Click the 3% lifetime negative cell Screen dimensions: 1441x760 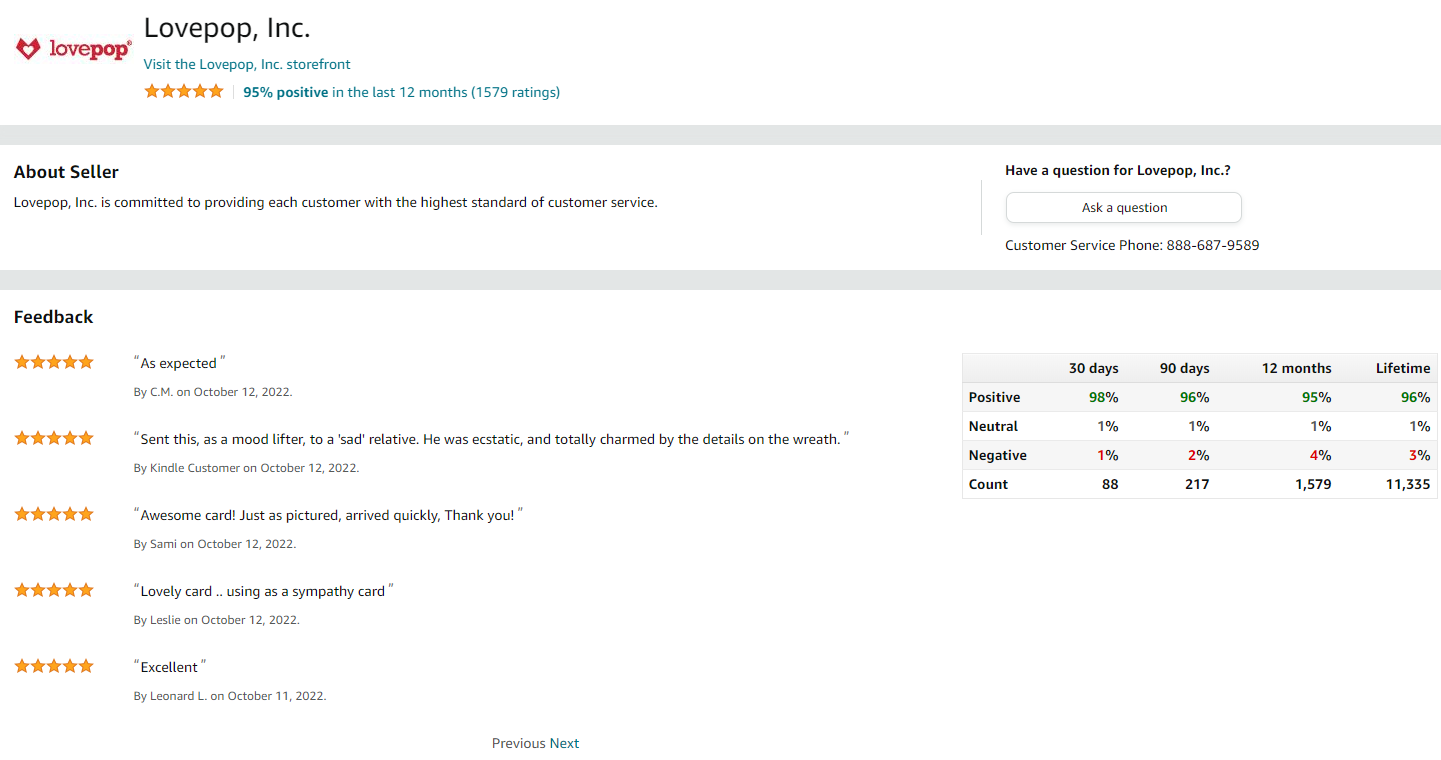pos(1419,455)
